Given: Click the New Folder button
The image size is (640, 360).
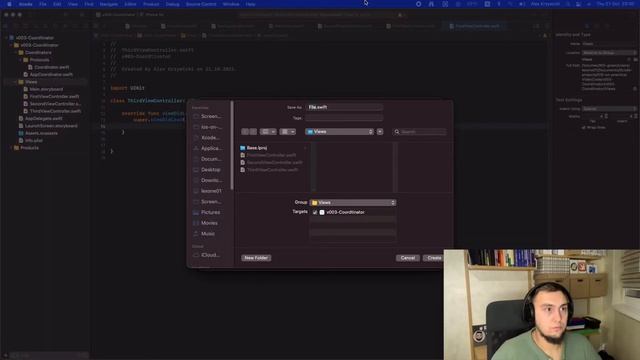Looking at the screenshot, I should point(256,258).
